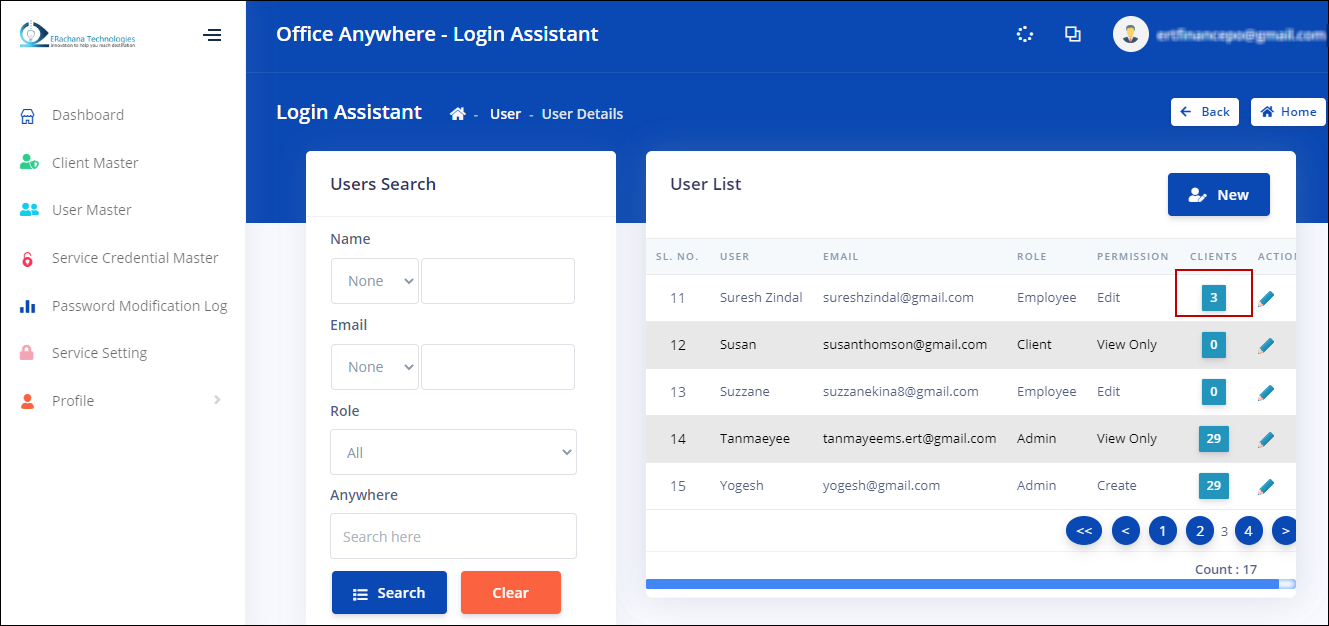Click the USER column header
This screenshot has width=1329, height=626.
pos(734,257)
